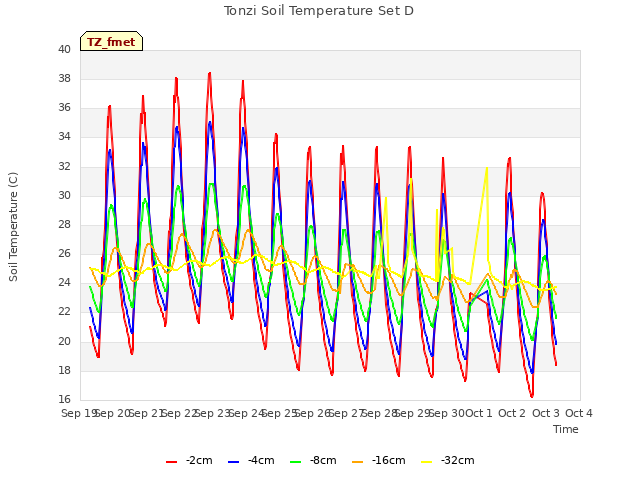Click the Time x-axis label
Image resolution: width=640 pixels, height=480 pixels.
566,429
